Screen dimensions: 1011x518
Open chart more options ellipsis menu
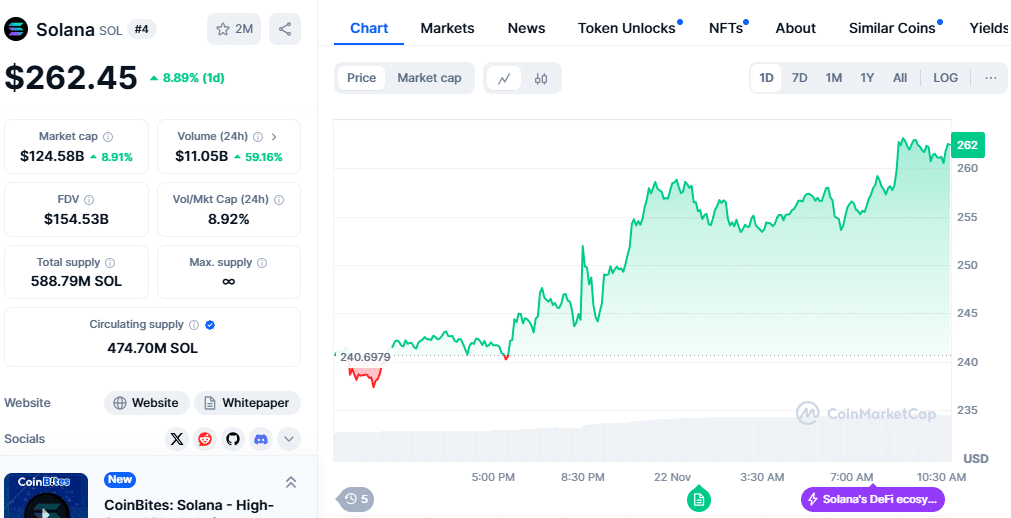tap(991, 78)
